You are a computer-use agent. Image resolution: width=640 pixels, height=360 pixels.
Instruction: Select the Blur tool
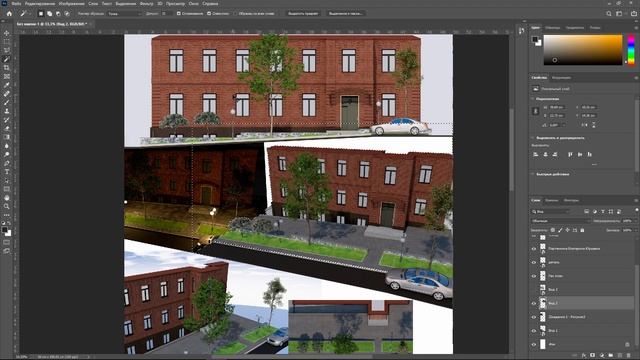coord(7,146)
